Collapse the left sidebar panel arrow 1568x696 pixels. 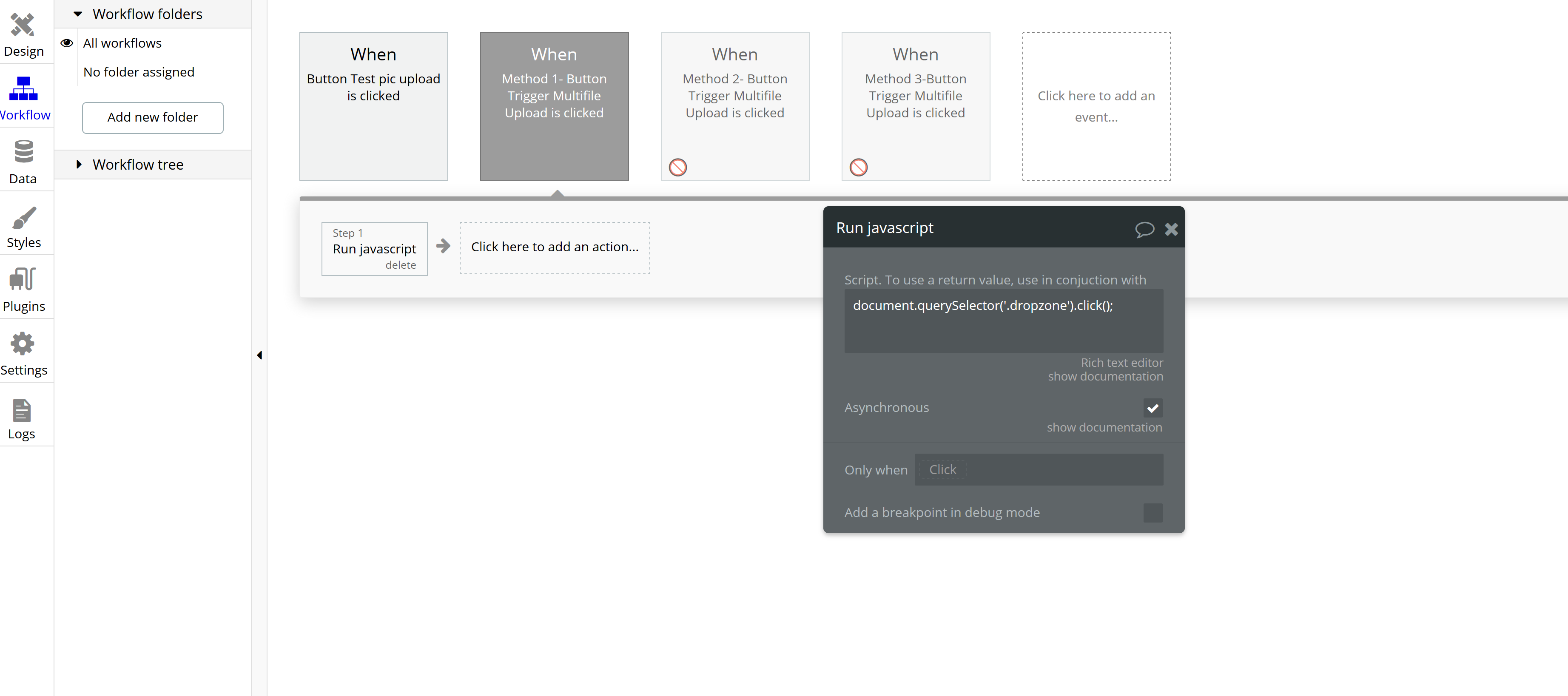click(x=259, y=355)
